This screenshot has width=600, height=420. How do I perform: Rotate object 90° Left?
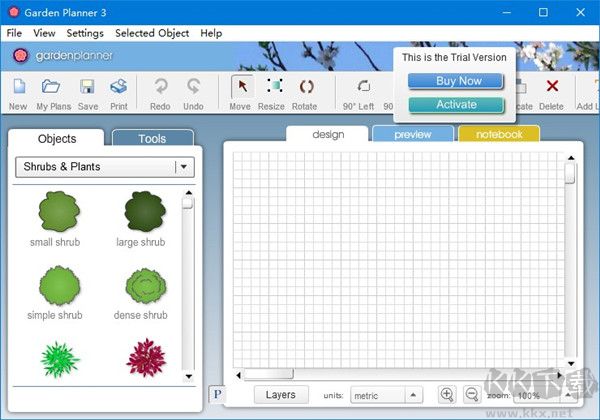click(x=364, y=86)
